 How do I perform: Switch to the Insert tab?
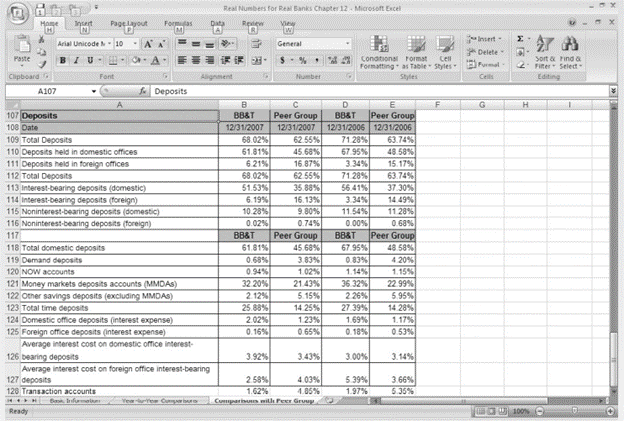84,24
